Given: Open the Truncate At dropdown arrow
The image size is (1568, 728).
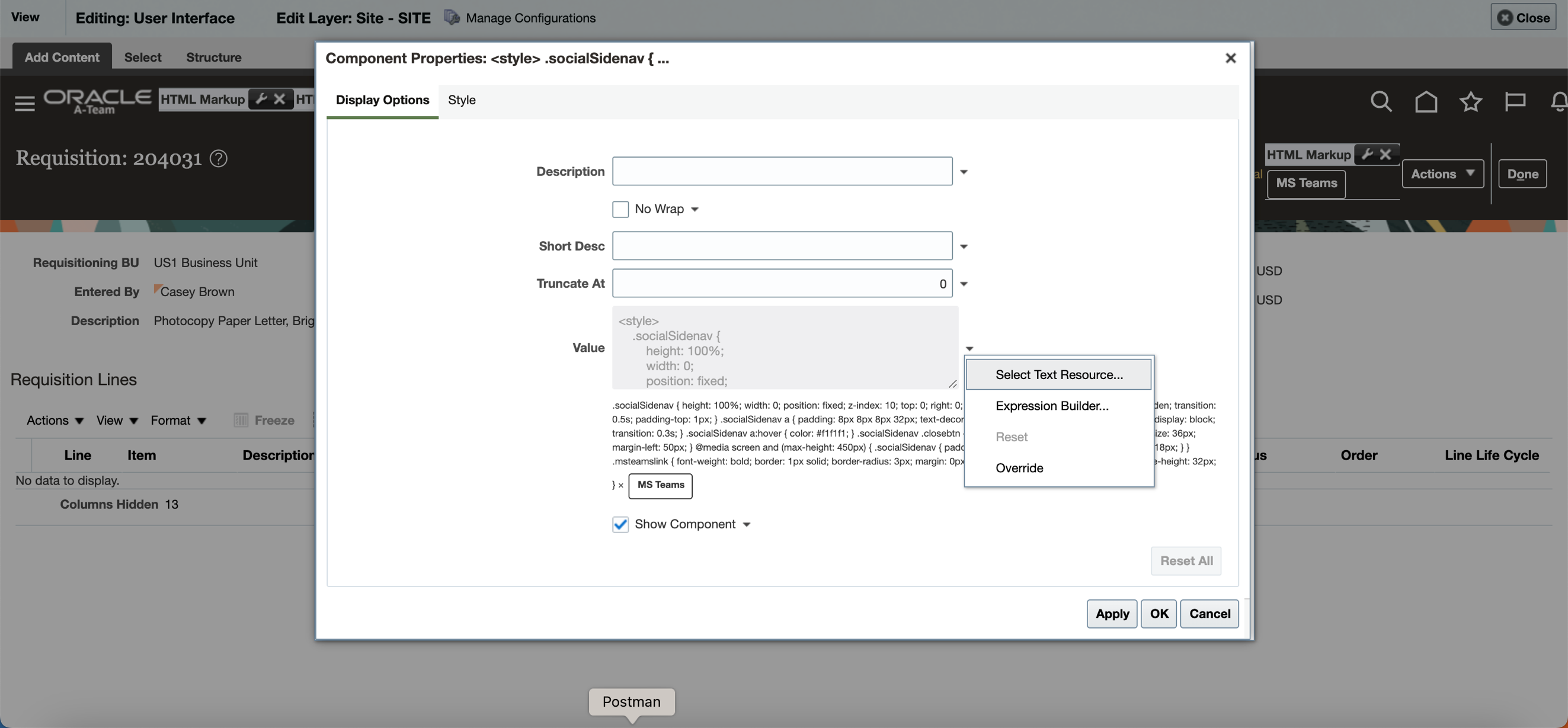Looking at the screenshot, I should pyautogui.click(x=964, y=284).
